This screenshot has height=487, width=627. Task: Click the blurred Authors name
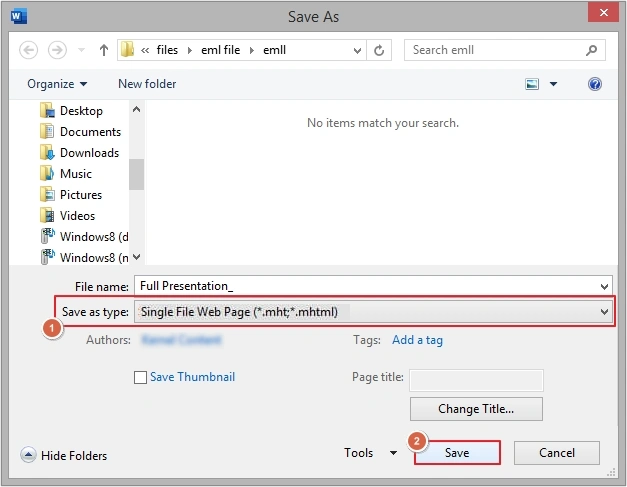[x=181, y=340]
